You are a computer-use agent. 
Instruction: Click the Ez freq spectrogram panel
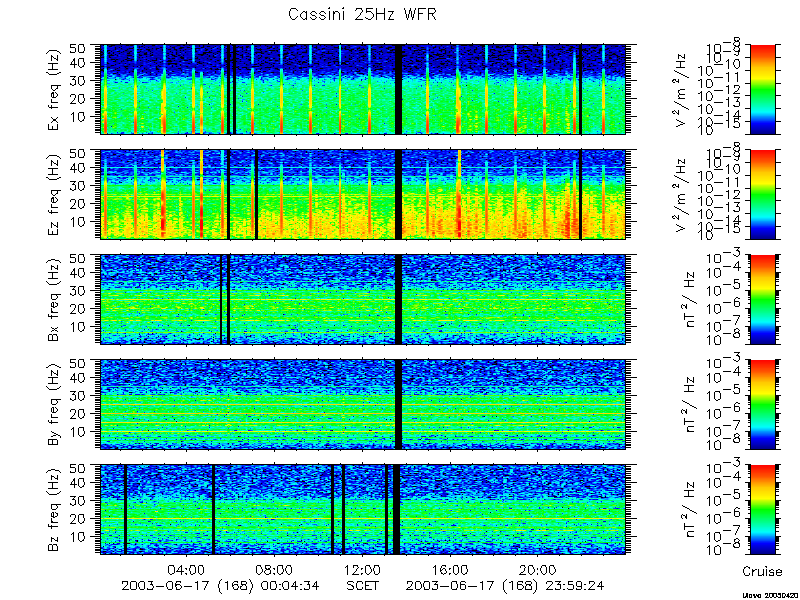(x=363, y=194)
